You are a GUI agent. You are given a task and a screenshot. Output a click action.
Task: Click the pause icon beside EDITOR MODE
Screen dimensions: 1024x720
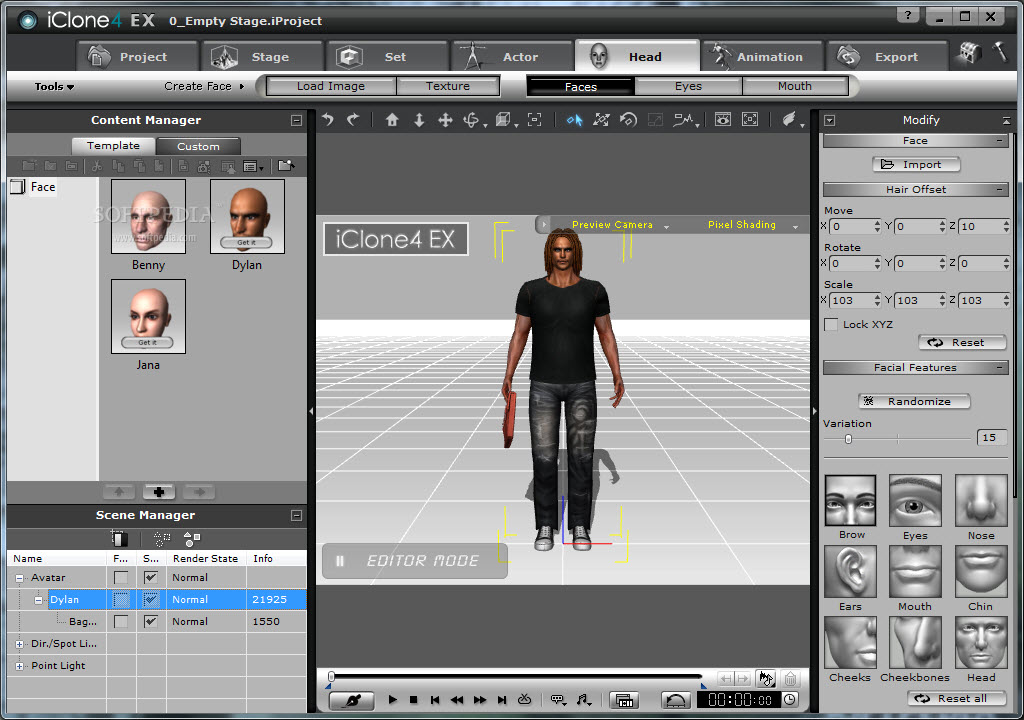click(340, 561)
